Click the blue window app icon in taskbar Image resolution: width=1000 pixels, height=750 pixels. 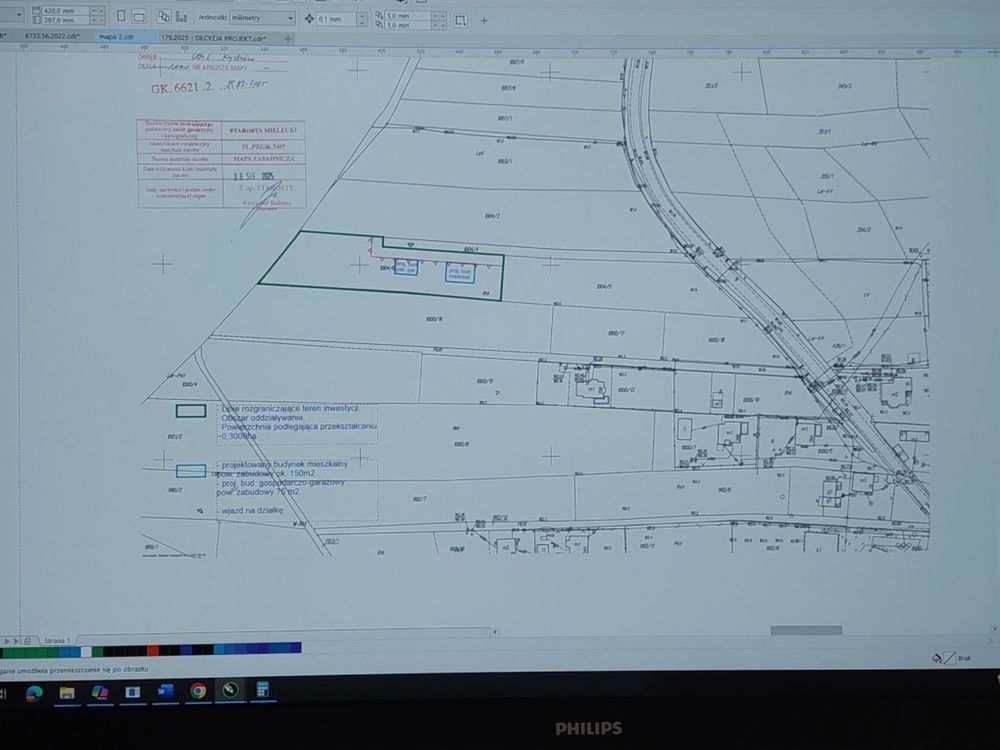point(132,692)
